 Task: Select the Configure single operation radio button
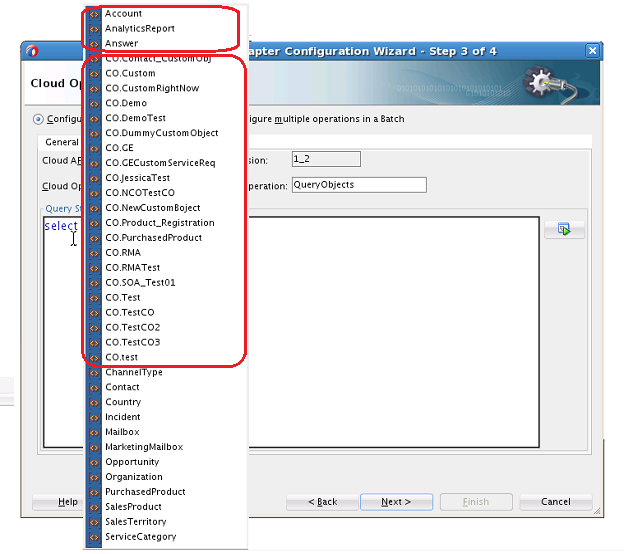(38, 119)
